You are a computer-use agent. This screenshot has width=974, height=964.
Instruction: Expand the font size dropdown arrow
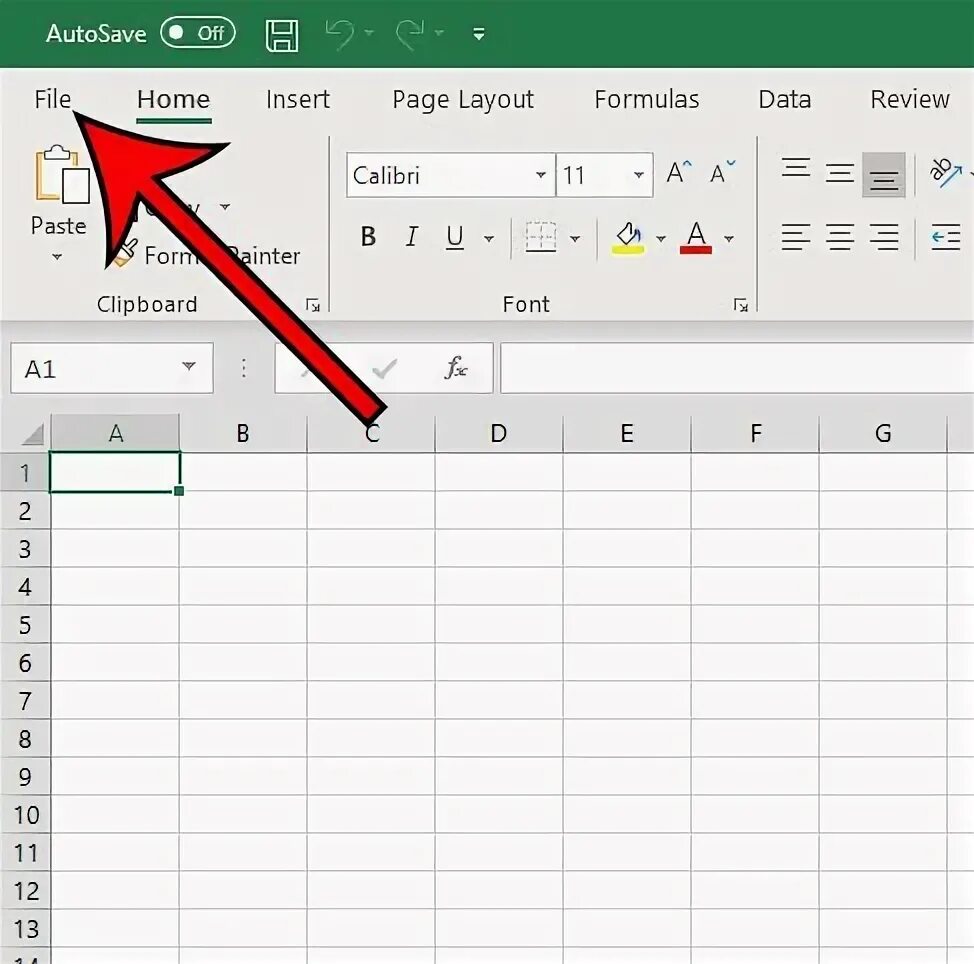(639, 175)
